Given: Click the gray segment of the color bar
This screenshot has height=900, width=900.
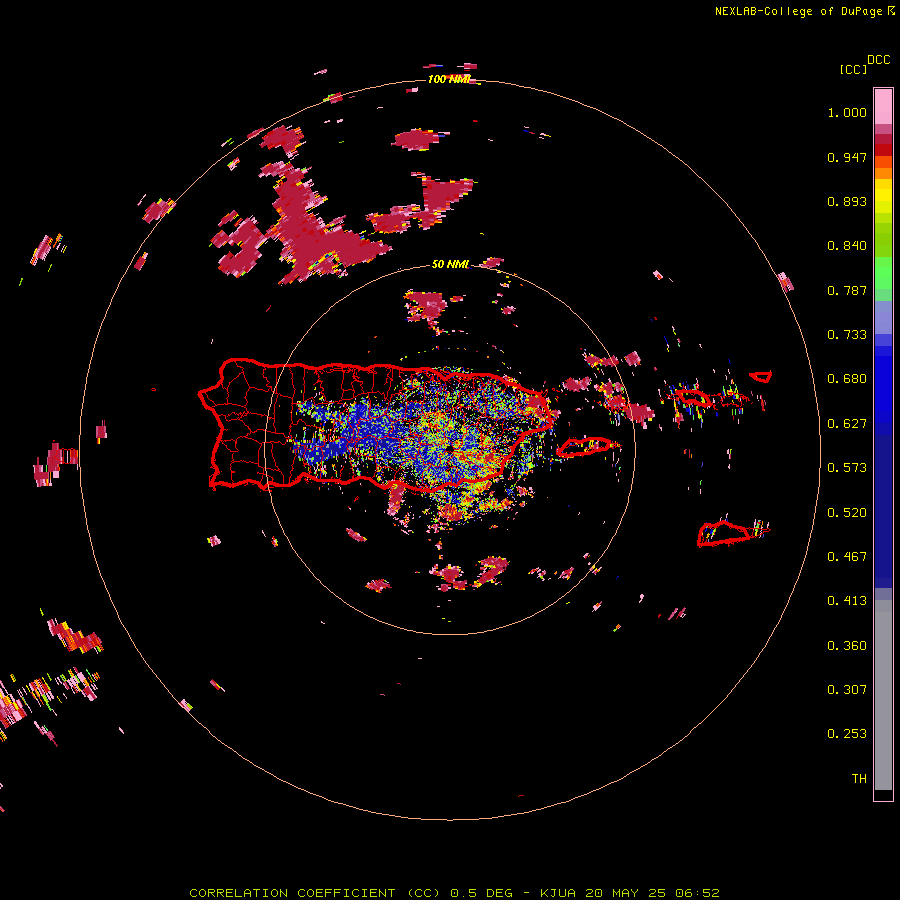Looking at the screenshot, I should pos(883,695).
